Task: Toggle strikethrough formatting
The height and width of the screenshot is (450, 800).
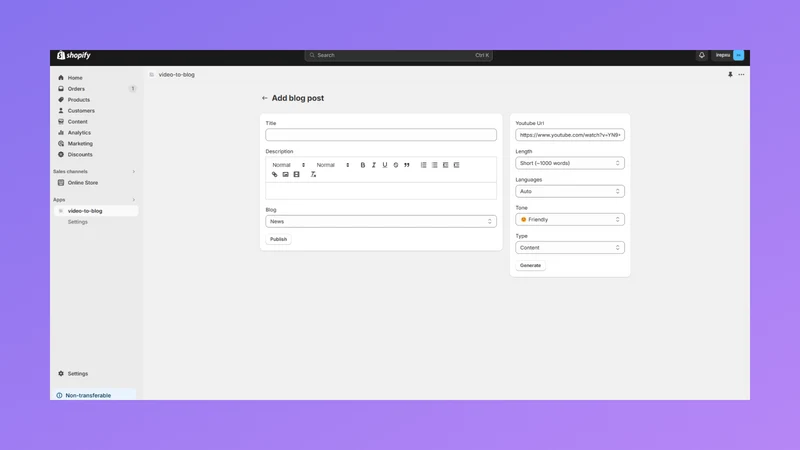Action: point(396,165)
